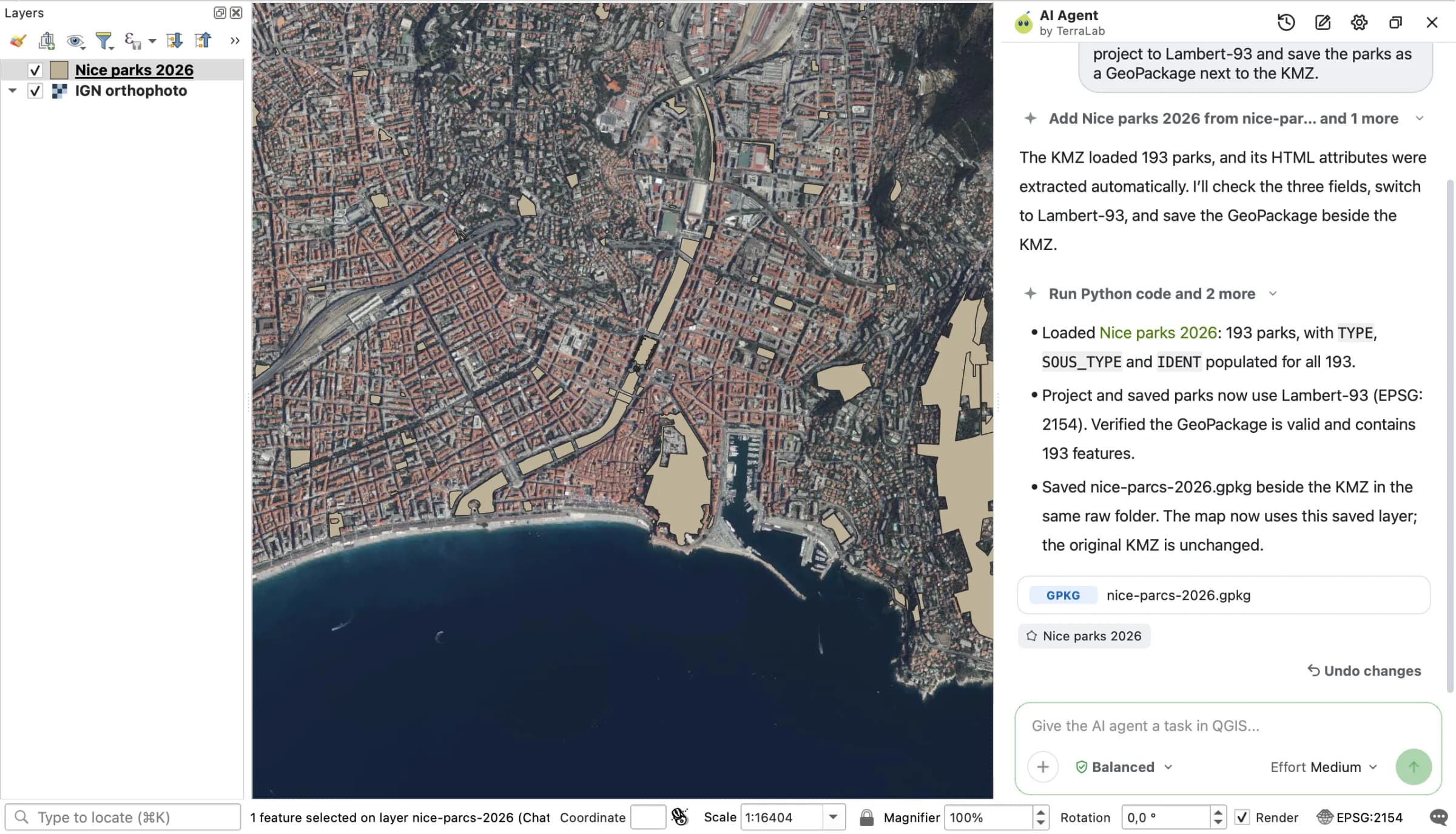
Task: Open AI Agent settings gear
Action: 1359,22
